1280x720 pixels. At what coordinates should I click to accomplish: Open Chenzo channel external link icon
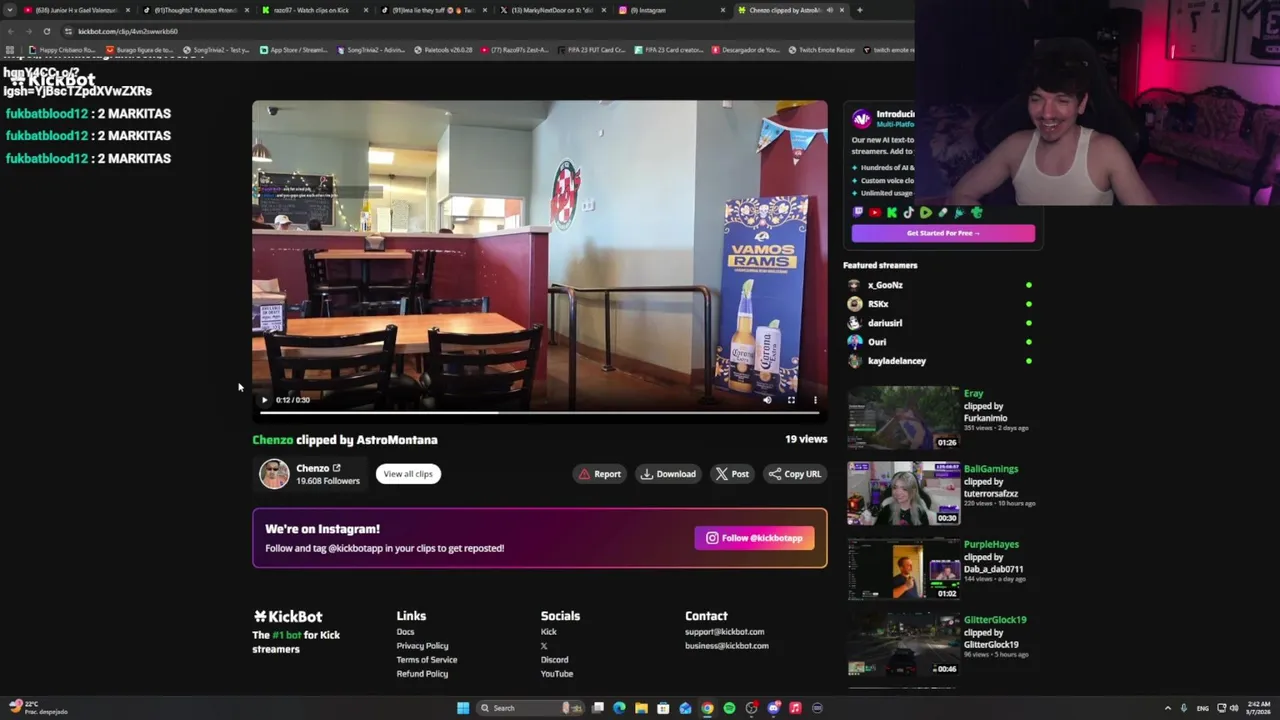(337, 468)
